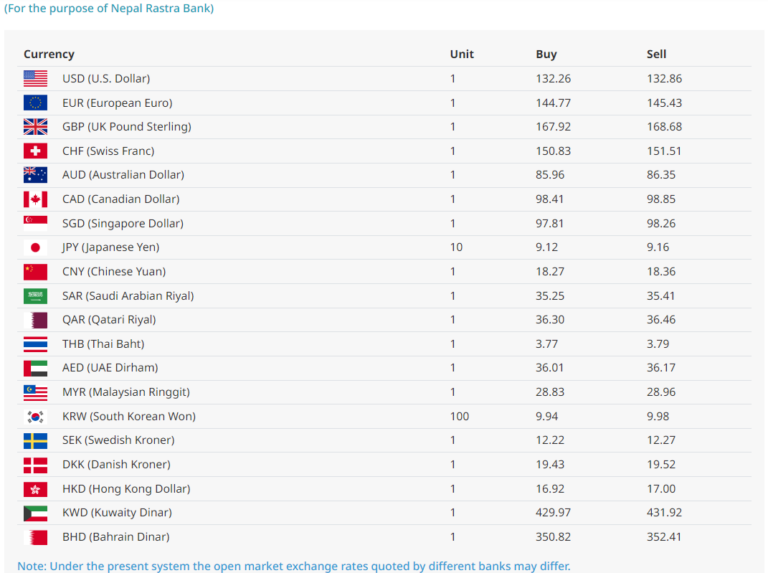The image size is (768, 573).
Task: Select the Kuwait flag icon
Action: tap(35, 513)
